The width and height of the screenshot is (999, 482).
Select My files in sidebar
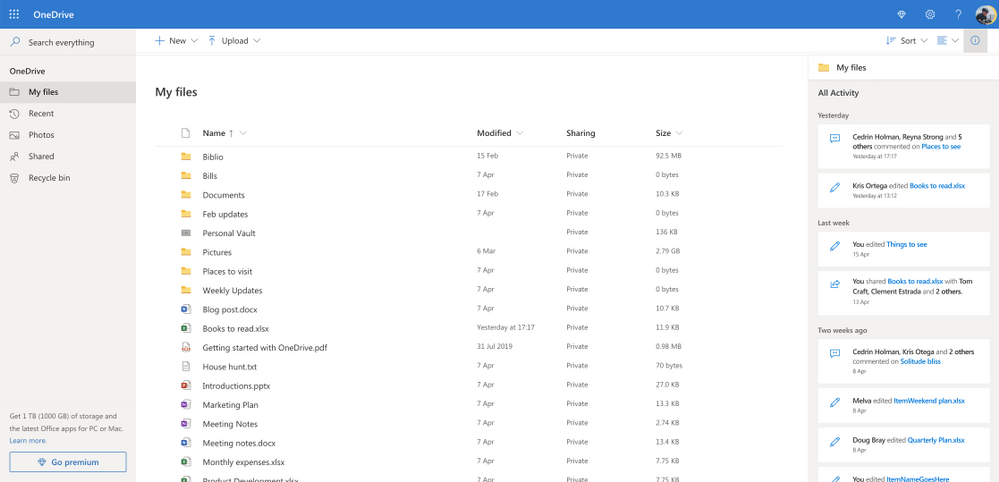pos(68,92)
